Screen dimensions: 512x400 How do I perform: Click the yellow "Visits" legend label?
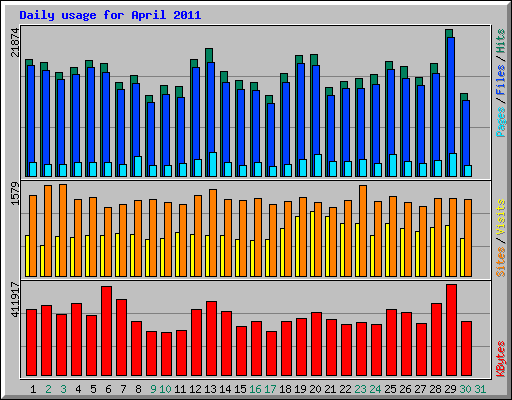click(500, 218)
